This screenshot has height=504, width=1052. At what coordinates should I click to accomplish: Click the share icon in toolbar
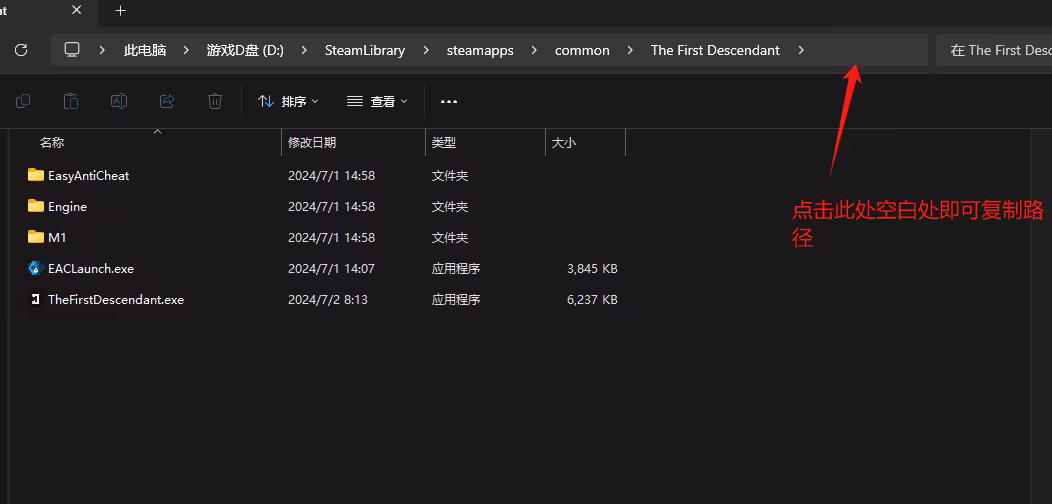tap(167, 101)
